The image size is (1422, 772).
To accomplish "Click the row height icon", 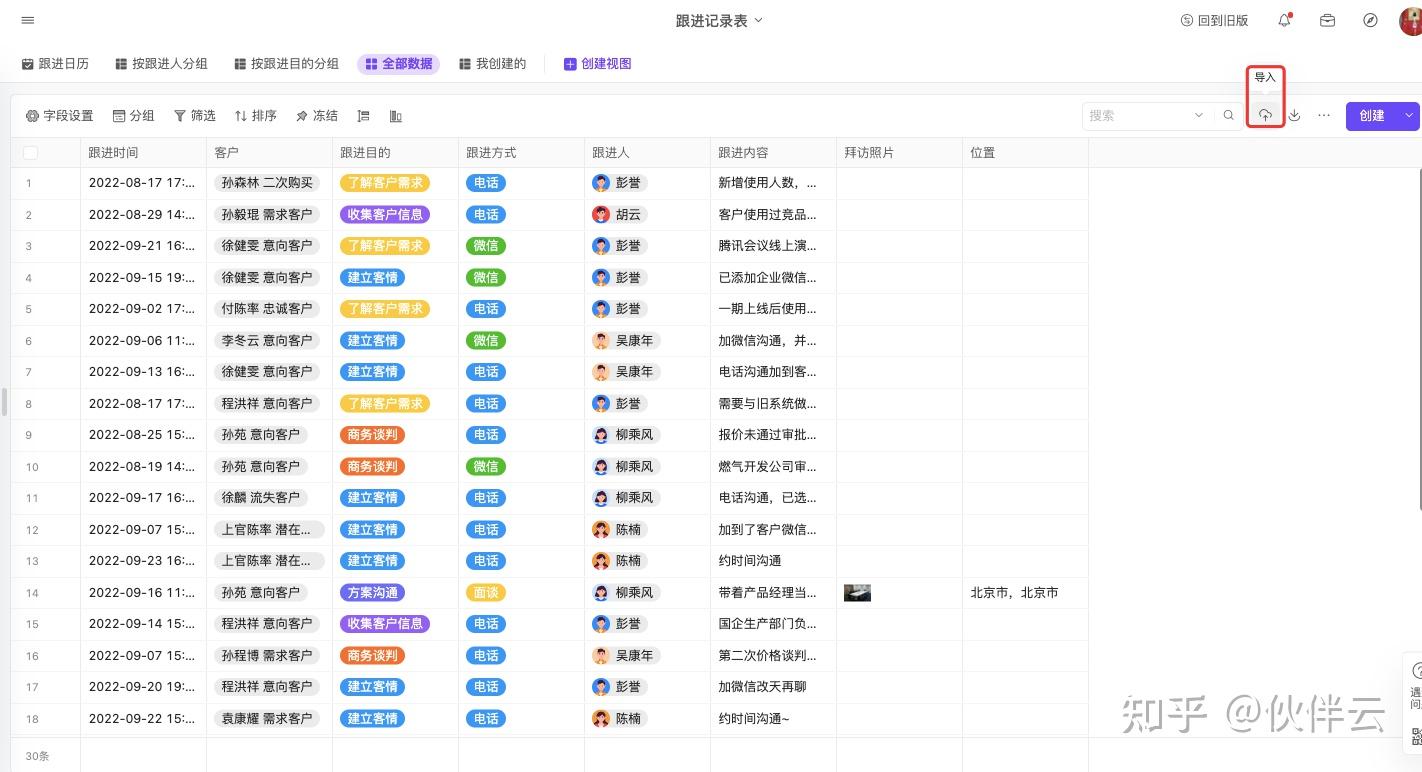I will (x=364, y=116).
